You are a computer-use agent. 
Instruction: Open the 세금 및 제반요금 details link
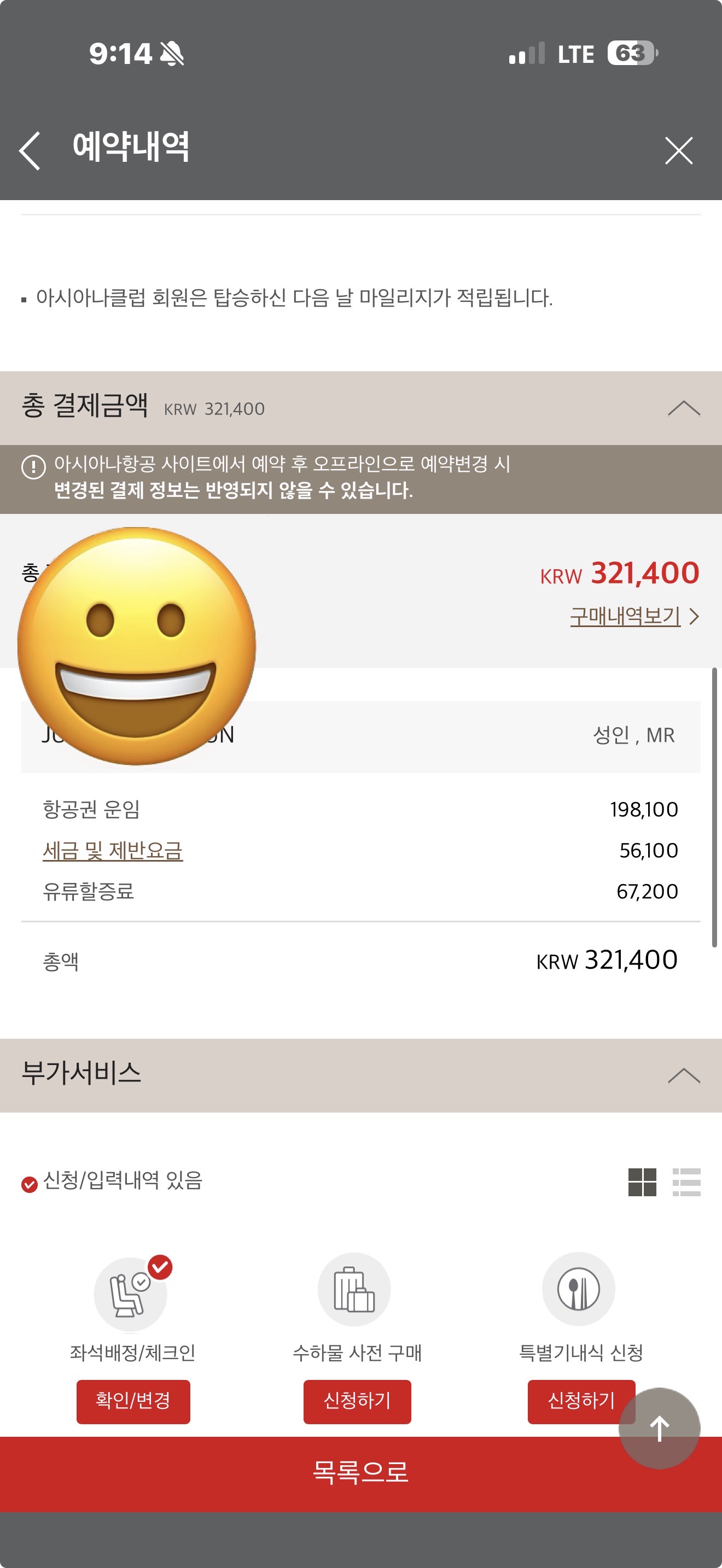coord(113,850)
